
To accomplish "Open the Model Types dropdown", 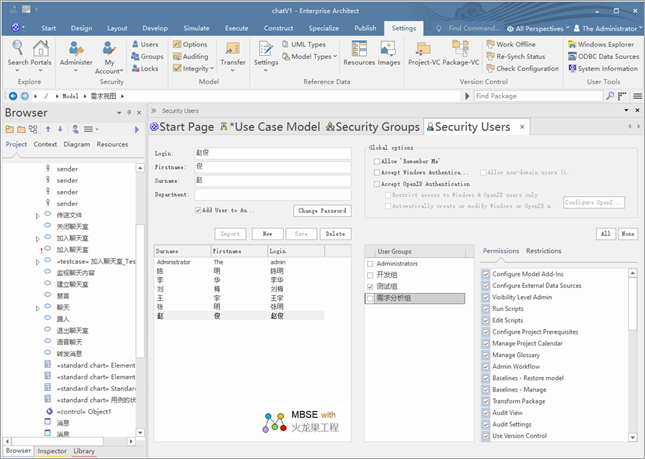I will [335, 56].
